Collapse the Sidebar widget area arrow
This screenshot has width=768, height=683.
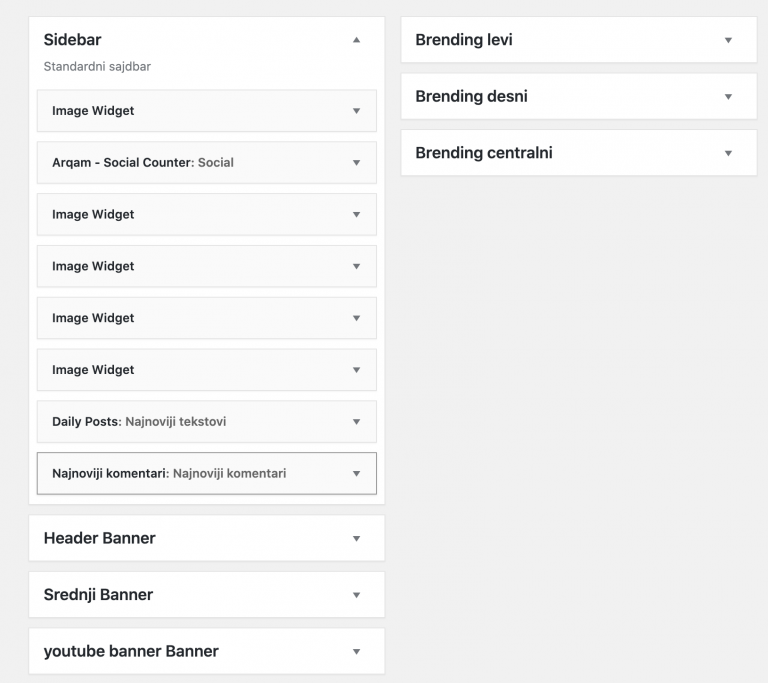[x=357, y=40]
